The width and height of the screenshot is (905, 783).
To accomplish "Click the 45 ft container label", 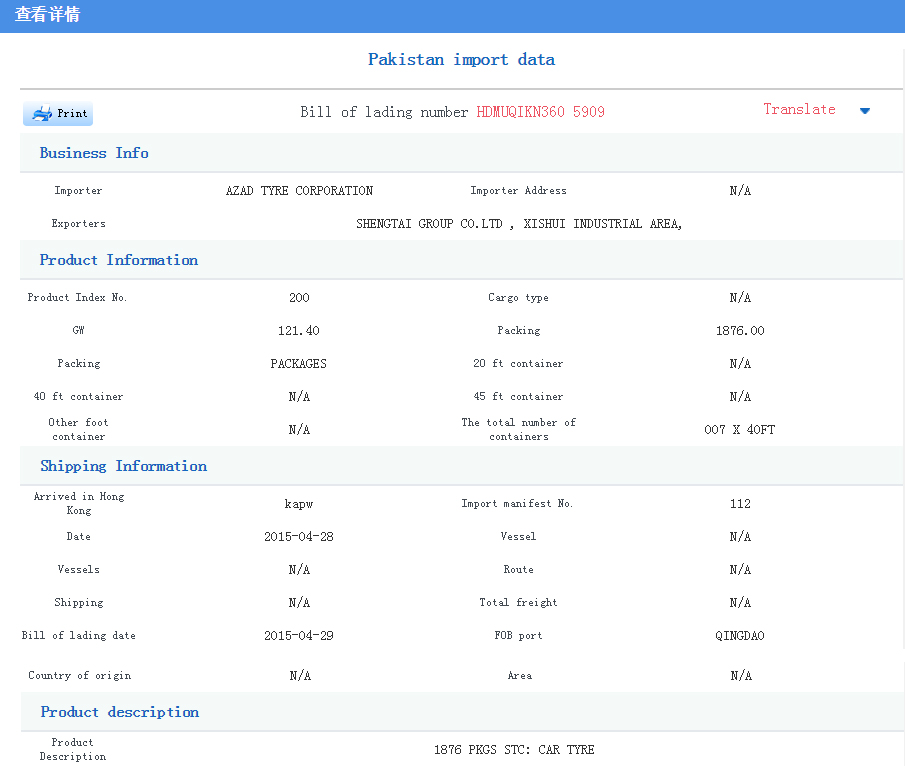I will point(518,396).
